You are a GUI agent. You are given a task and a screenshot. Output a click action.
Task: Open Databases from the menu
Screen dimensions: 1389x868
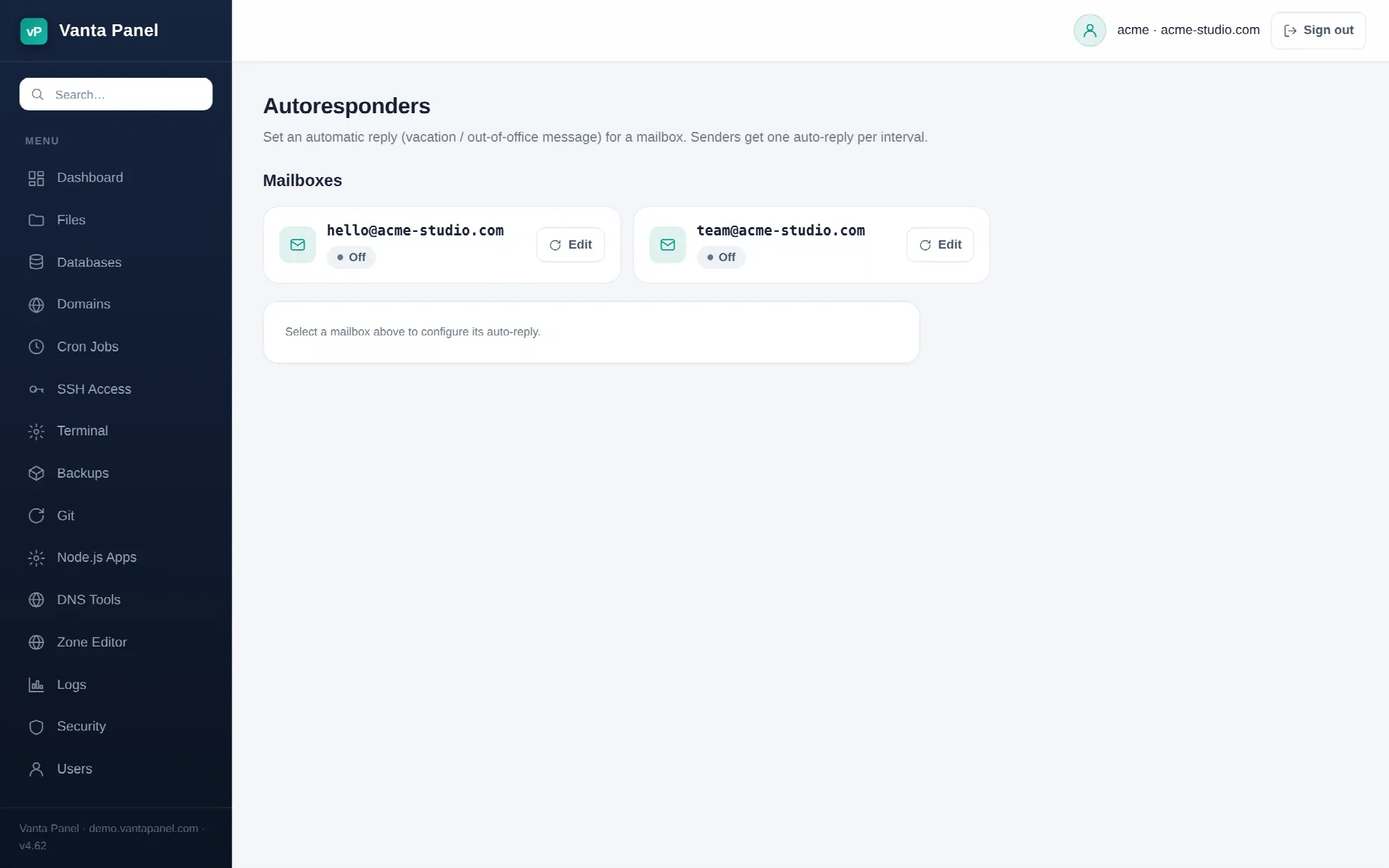click(116, 262)
